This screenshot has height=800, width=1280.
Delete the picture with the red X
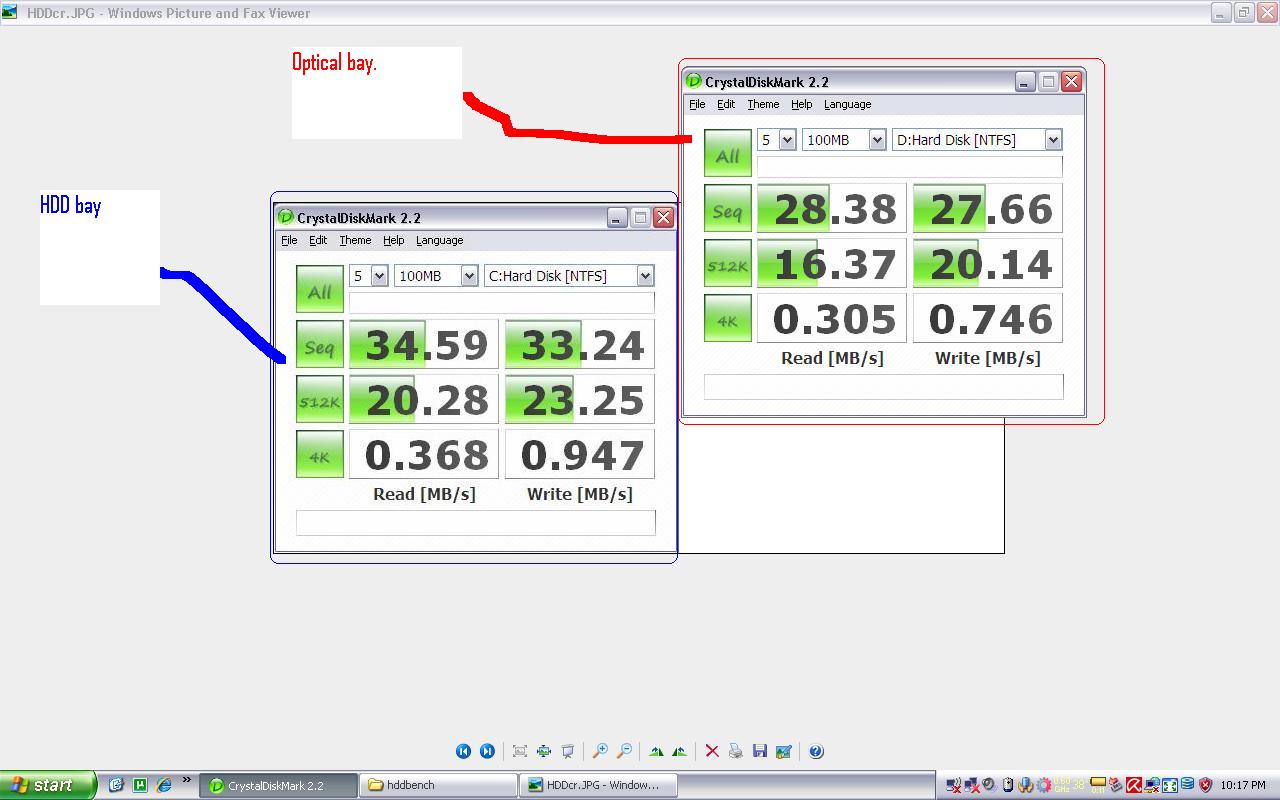712,751
